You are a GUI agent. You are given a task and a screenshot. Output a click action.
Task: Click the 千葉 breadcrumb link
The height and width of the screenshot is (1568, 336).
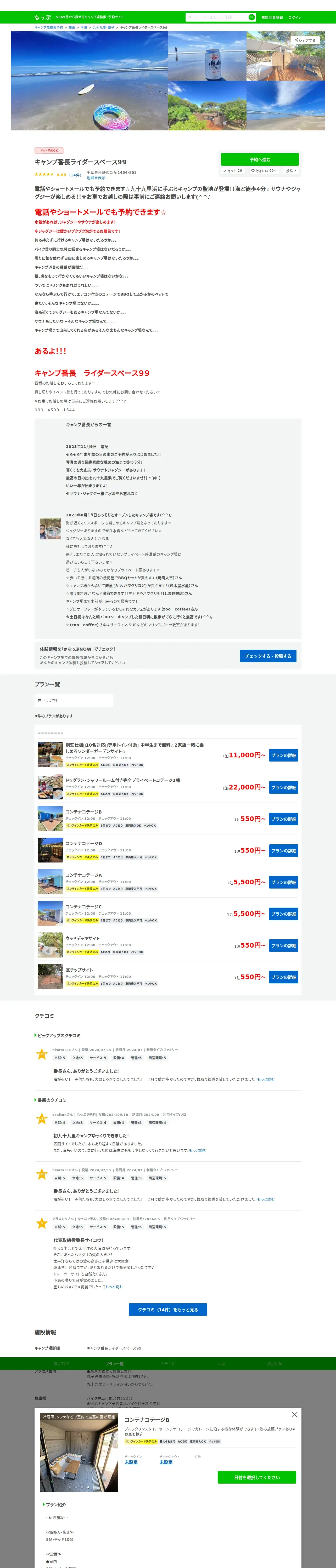coord(84,27)
